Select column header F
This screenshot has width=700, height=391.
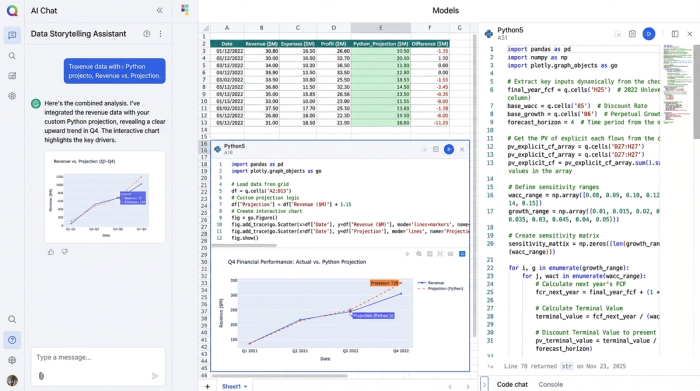430,28
